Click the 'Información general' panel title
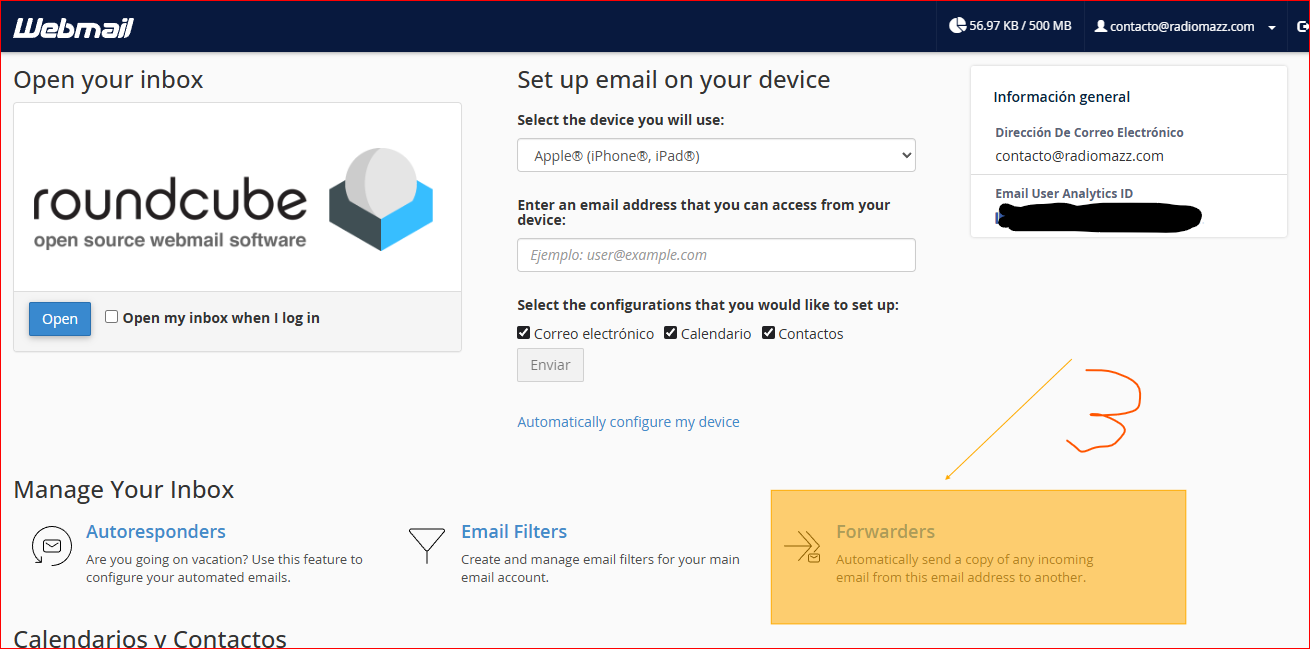This screenshot has height=649, width=1310. pos(1062,97)
